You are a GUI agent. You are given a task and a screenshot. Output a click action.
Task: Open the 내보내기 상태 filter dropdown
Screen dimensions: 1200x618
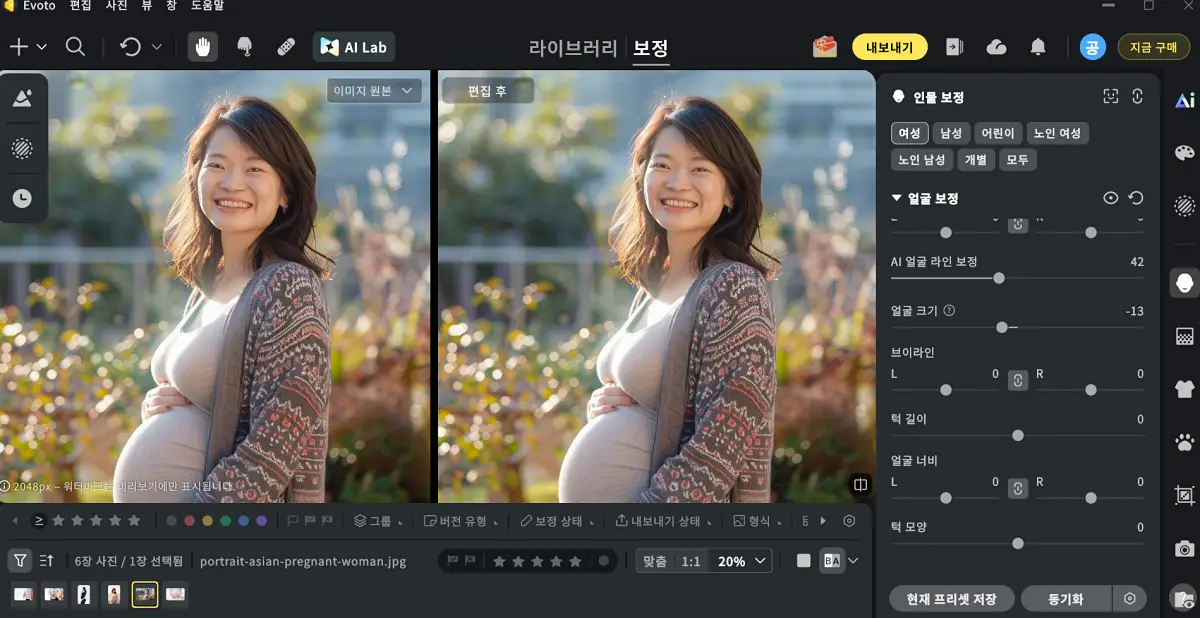[x=664, y=521]
